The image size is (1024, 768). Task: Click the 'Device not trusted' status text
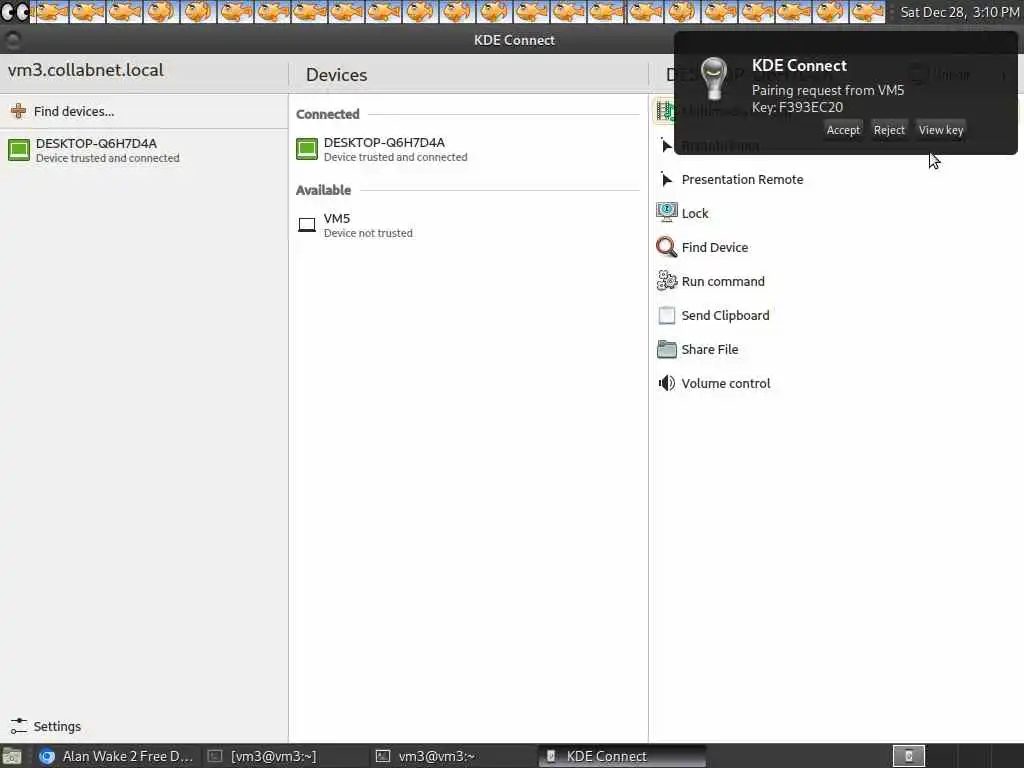368,233
